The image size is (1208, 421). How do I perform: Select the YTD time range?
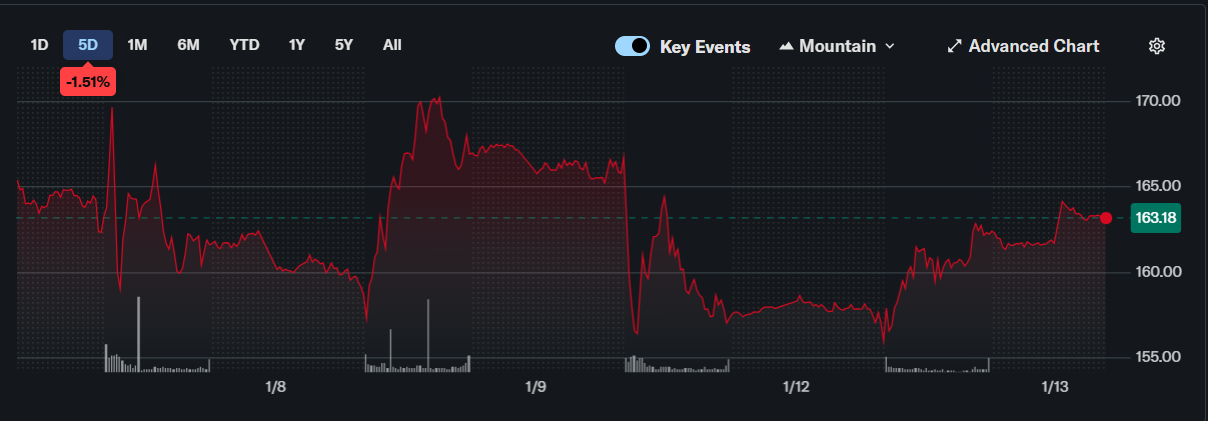pos(244,45)
